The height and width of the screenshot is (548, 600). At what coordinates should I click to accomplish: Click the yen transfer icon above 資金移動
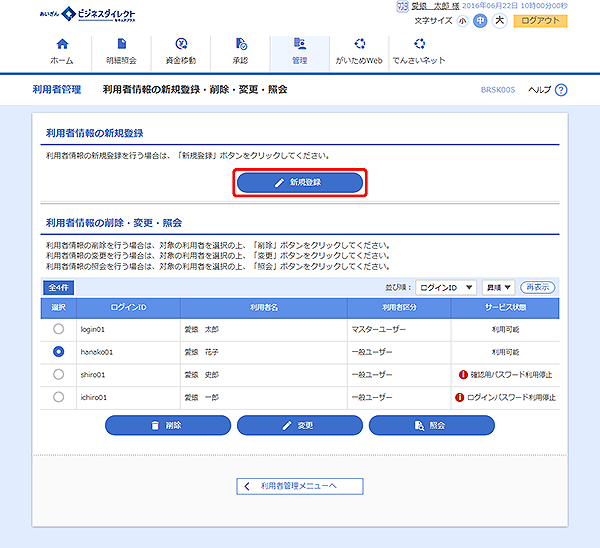[181, 44]
